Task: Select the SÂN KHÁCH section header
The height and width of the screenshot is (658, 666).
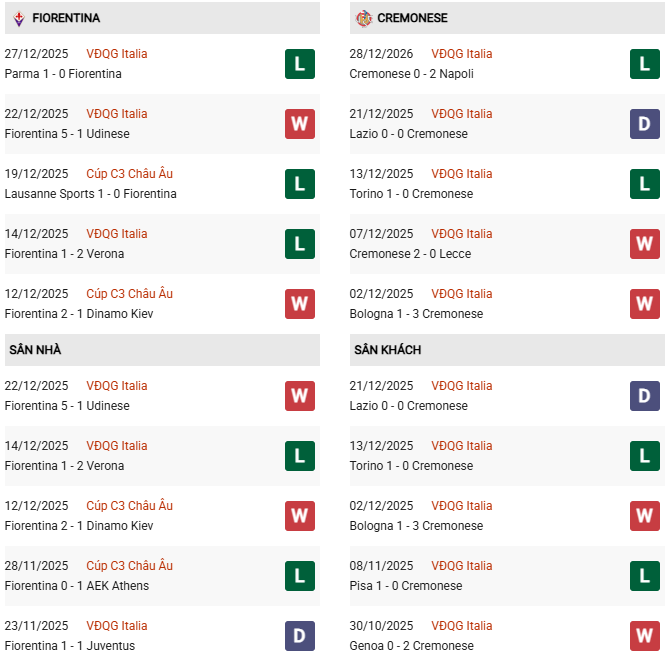Action: (387, 350)
